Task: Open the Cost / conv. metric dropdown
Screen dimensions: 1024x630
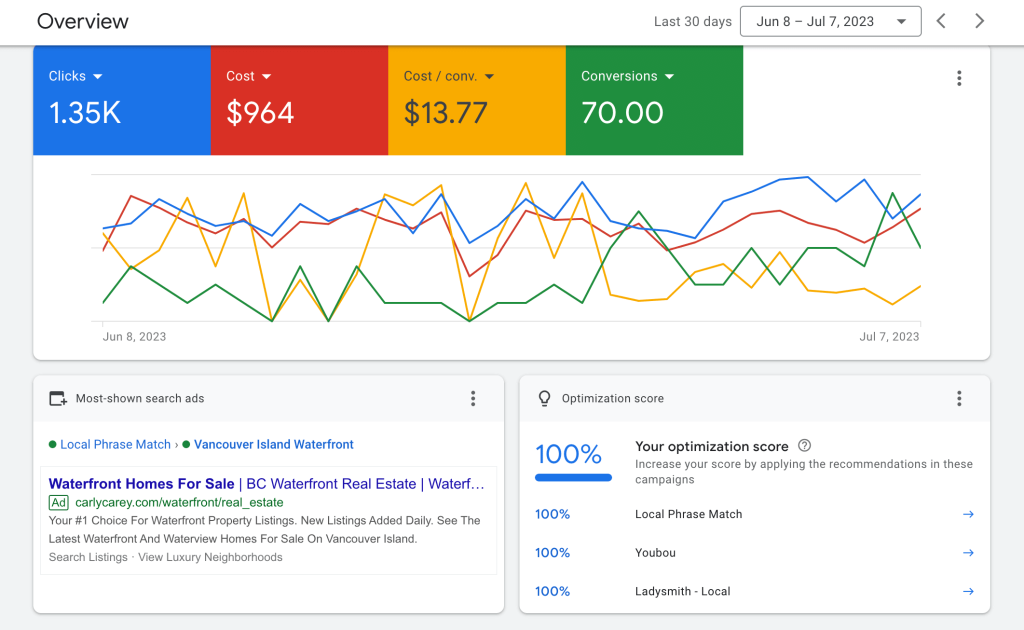Action: click(490, 76)
